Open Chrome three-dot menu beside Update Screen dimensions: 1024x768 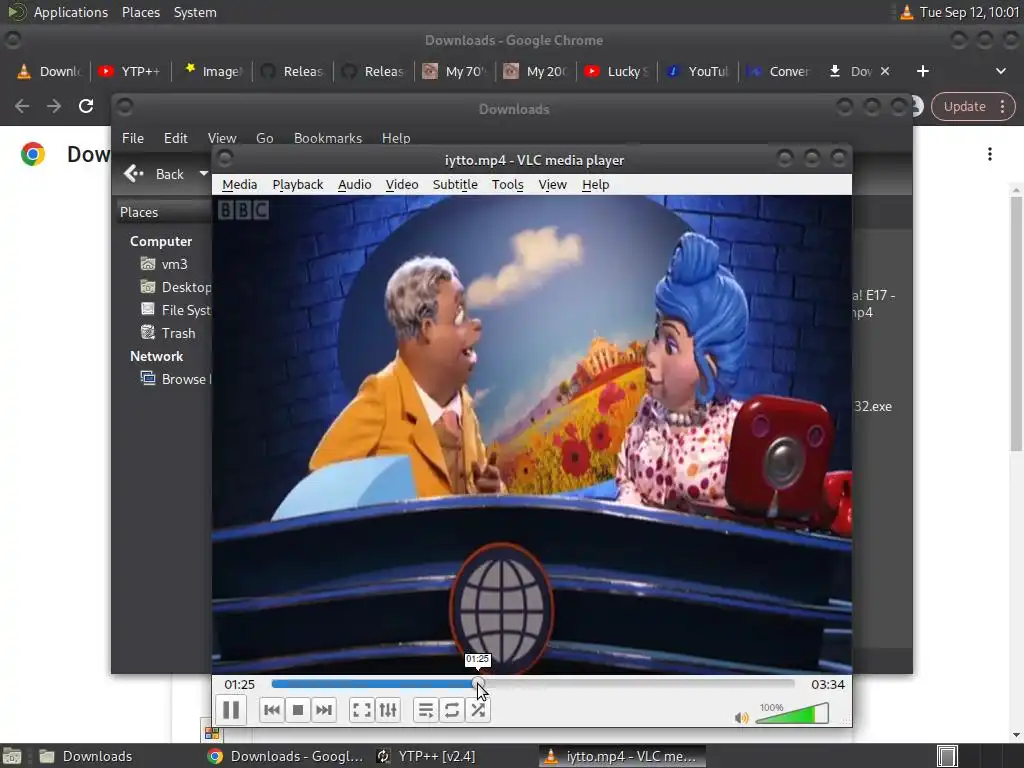[x=1002, y=106]
